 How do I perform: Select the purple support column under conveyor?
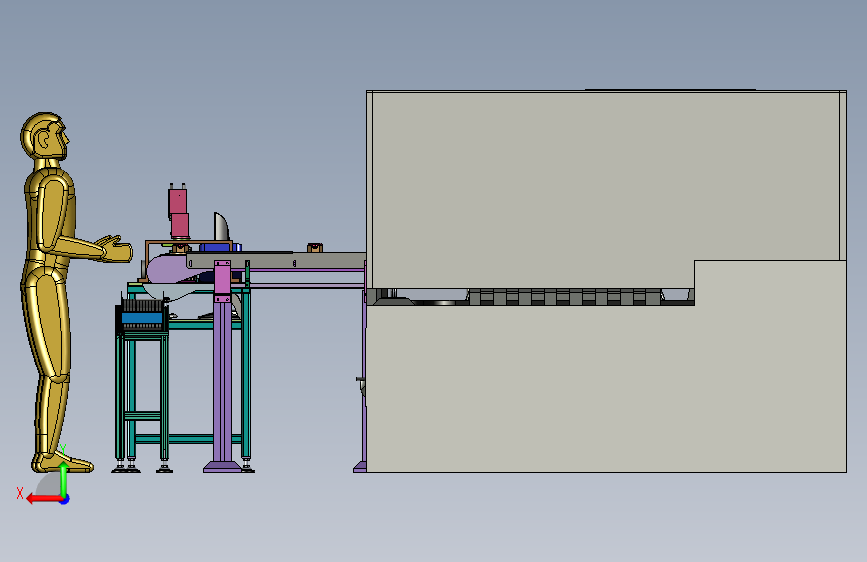222,382
